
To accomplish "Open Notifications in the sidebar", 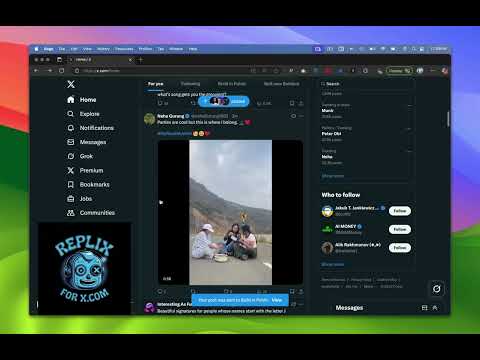I will (x=90, y=128).
